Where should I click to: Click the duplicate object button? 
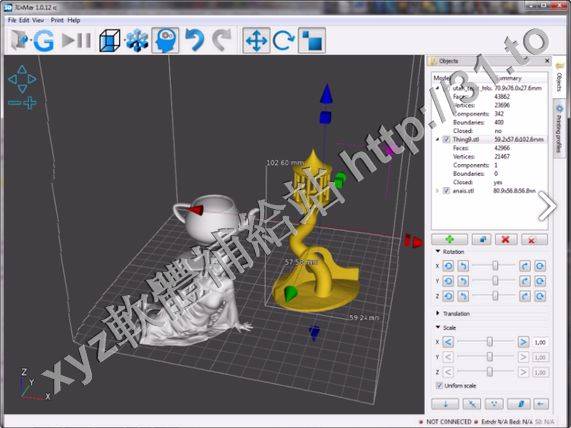click(481, 239)
